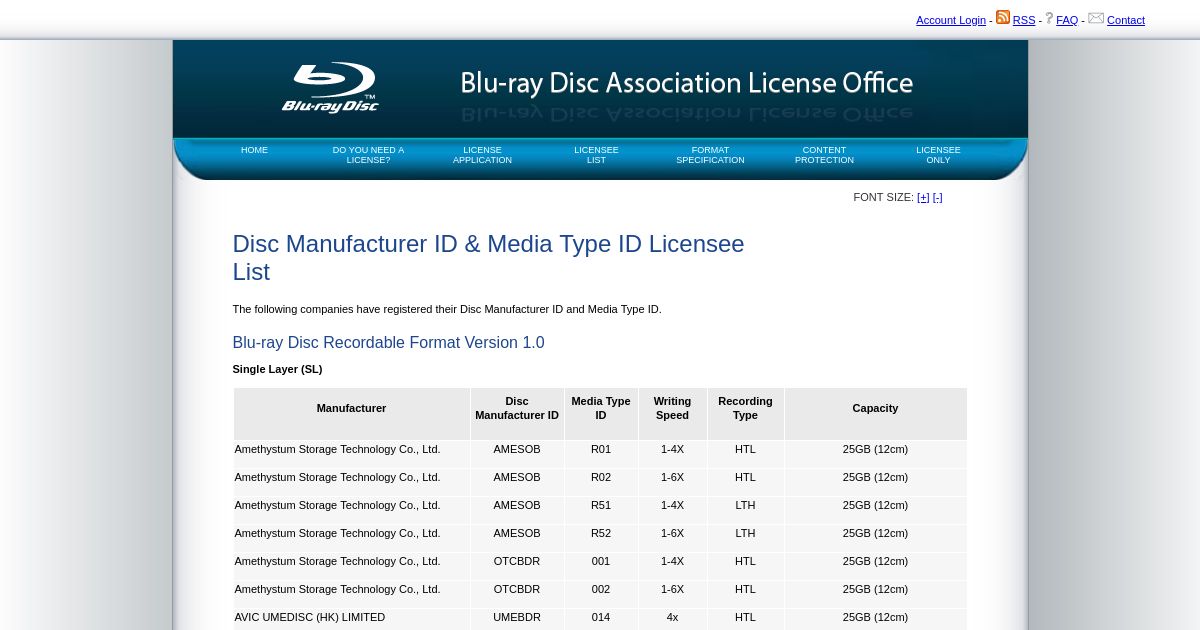Decrease font size with [-]
This screenshot has height=630, width=1200.
938,197
